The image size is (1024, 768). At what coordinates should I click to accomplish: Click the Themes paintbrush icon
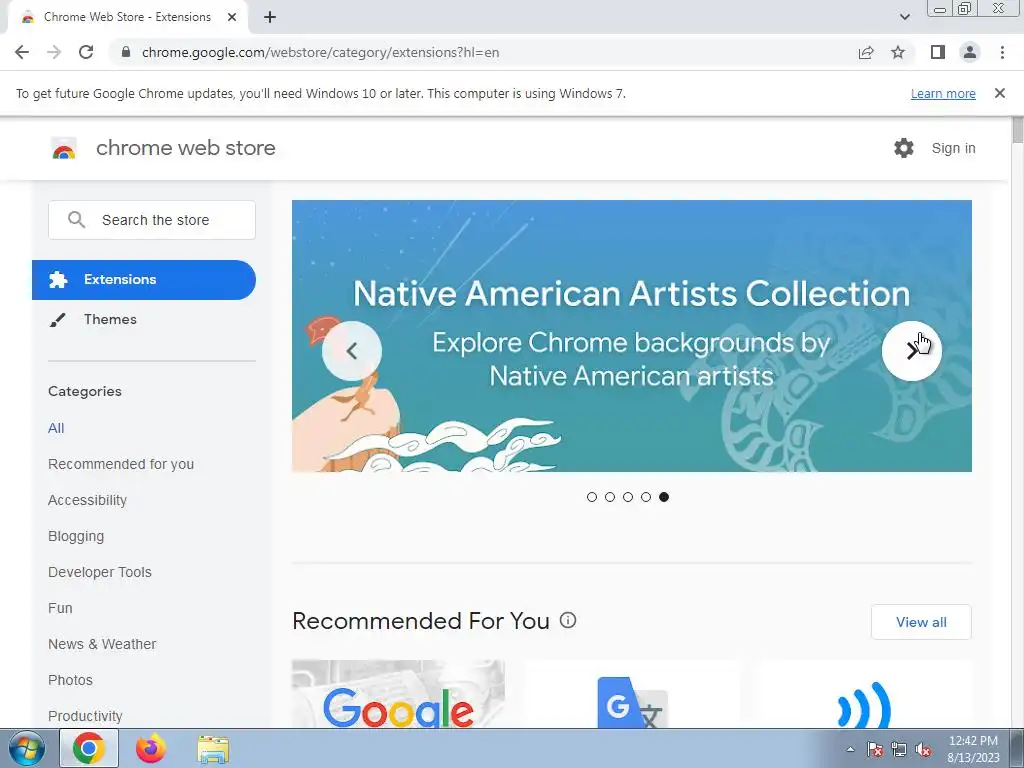coord(57,320)
